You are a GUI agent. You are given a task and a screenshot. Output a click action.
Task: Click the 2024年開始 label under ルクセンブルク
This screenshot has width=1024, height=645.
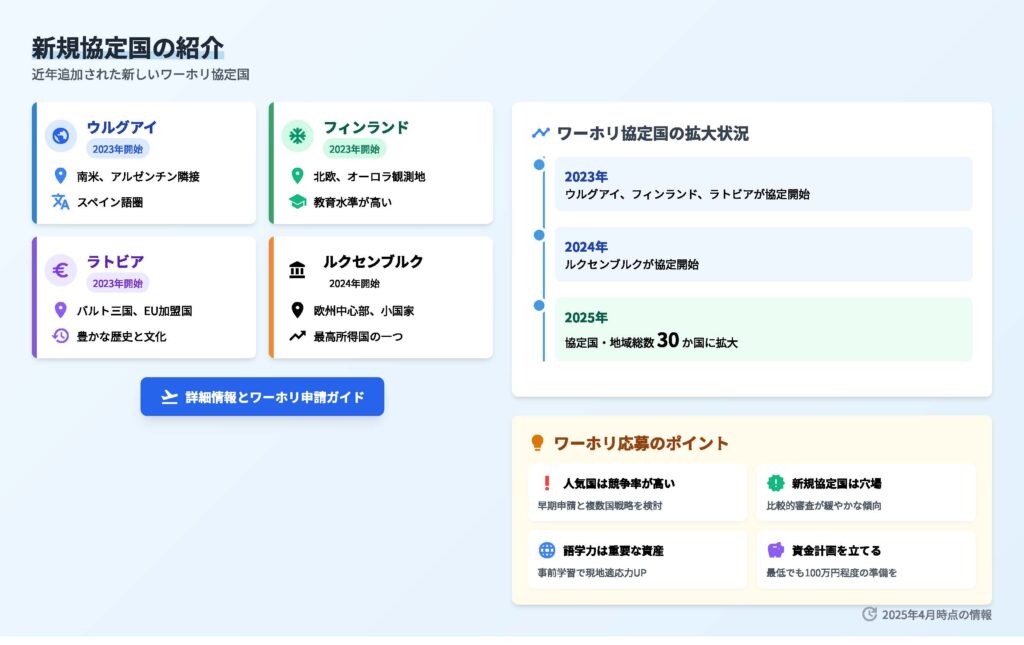(x=354, y=283)
